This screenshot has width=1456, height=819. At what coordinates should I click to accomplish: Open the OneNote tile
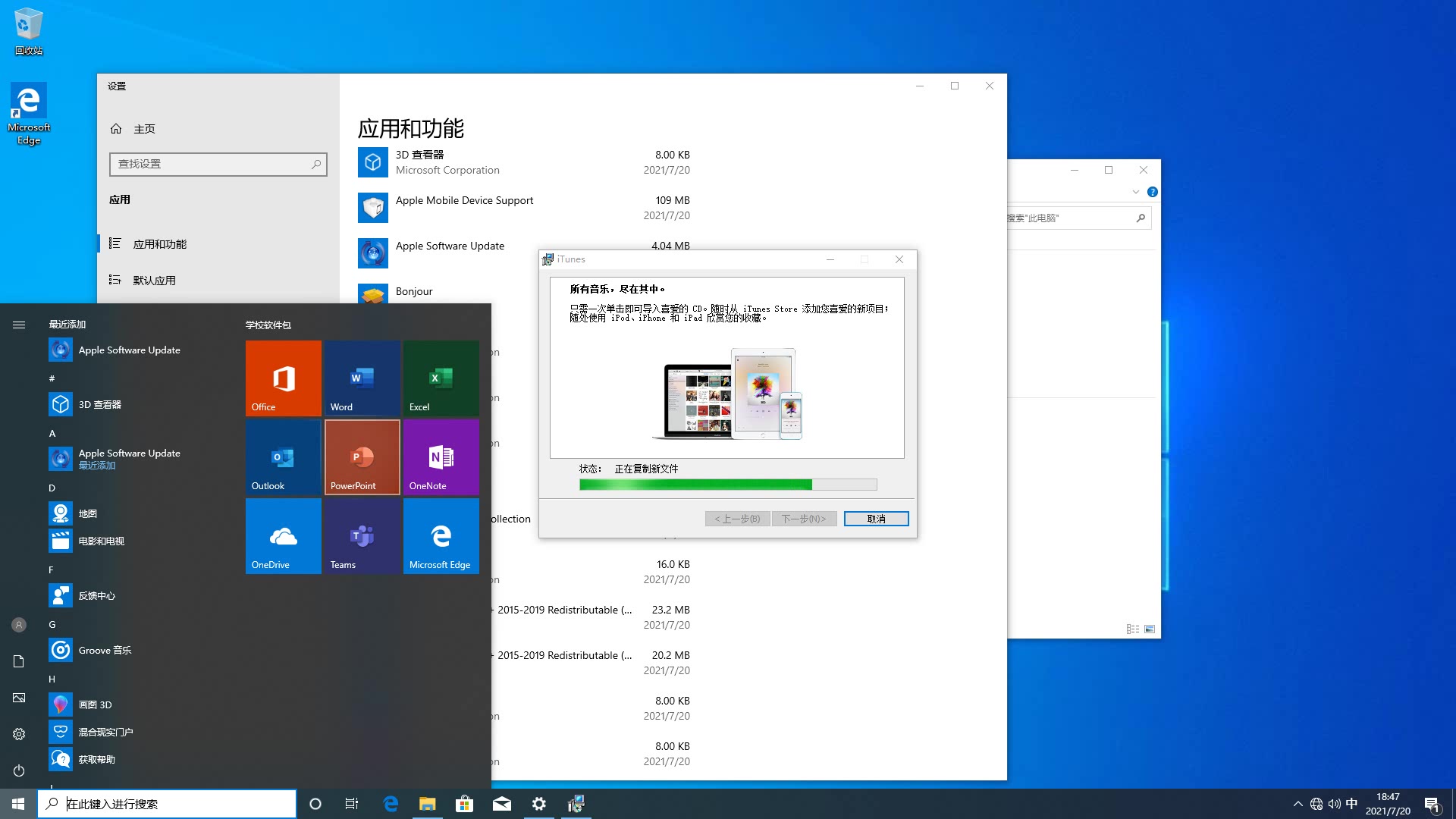coord(441,457)
